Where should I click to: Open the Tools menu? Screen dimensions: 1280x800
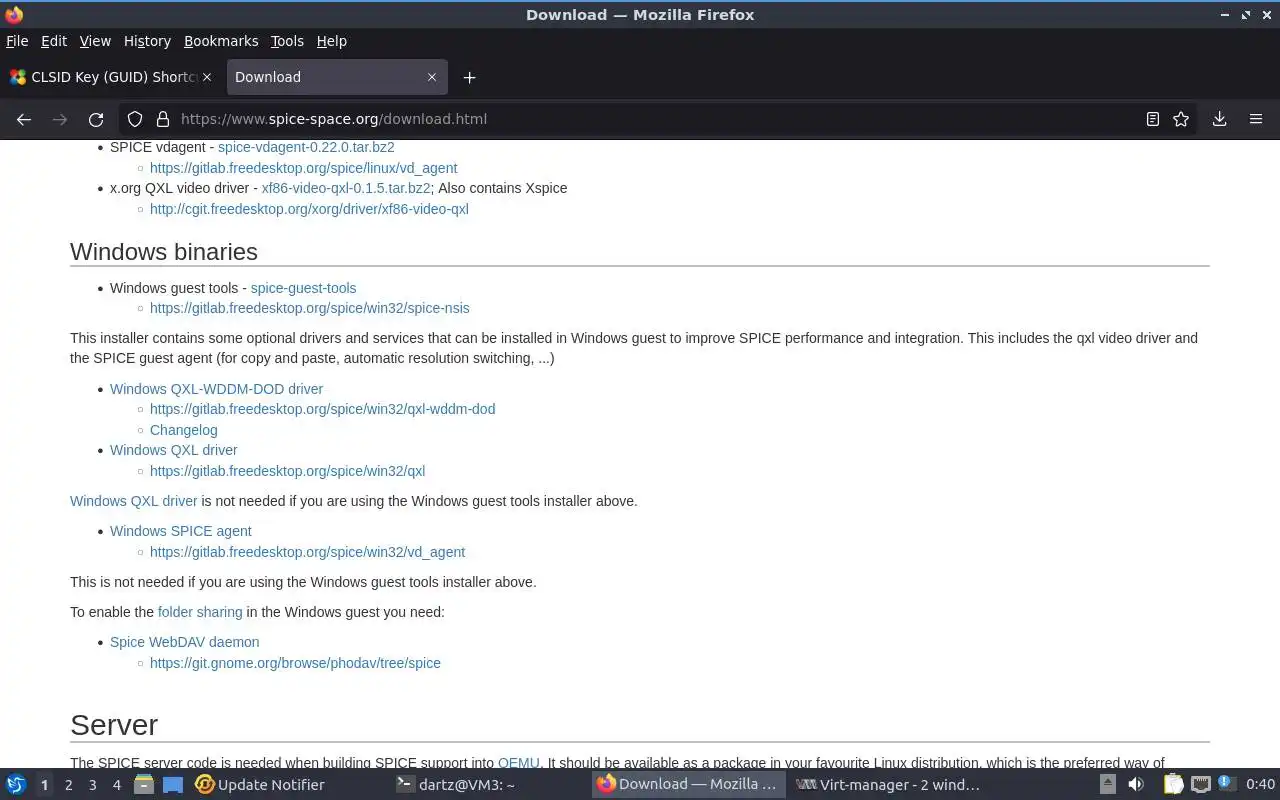coord(287,41)
